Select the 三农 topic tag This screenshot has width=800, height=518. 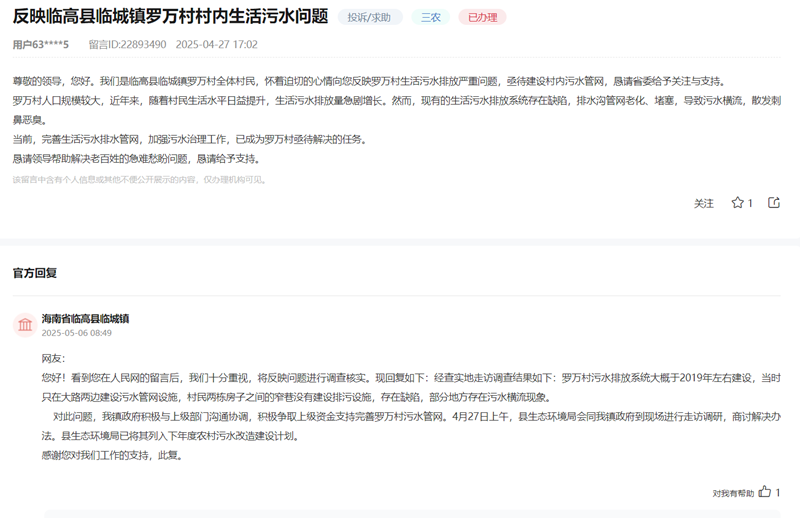pos(430,17)
